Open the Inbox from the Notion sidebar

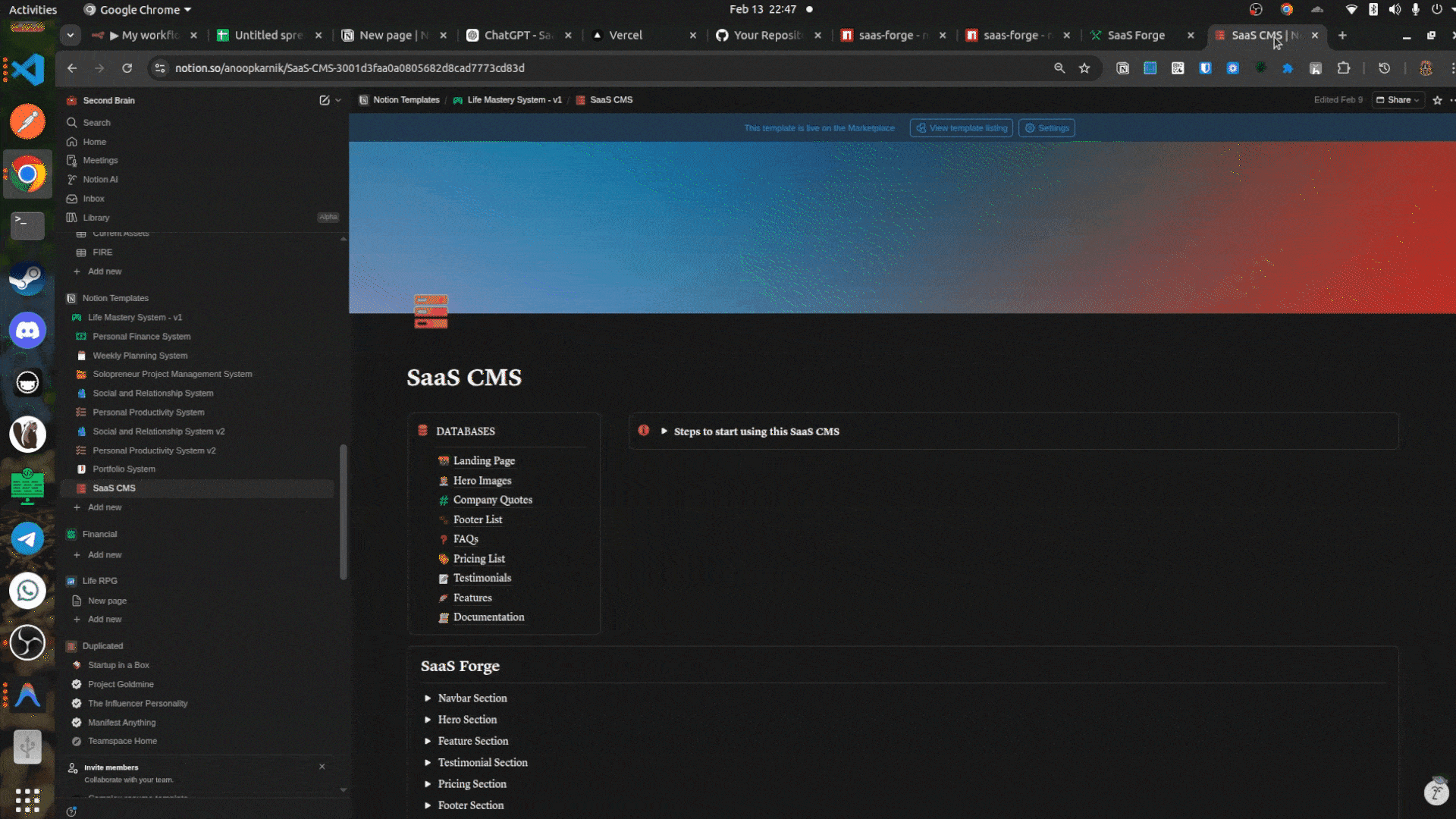pyautogui.click(x=94, y=198)
